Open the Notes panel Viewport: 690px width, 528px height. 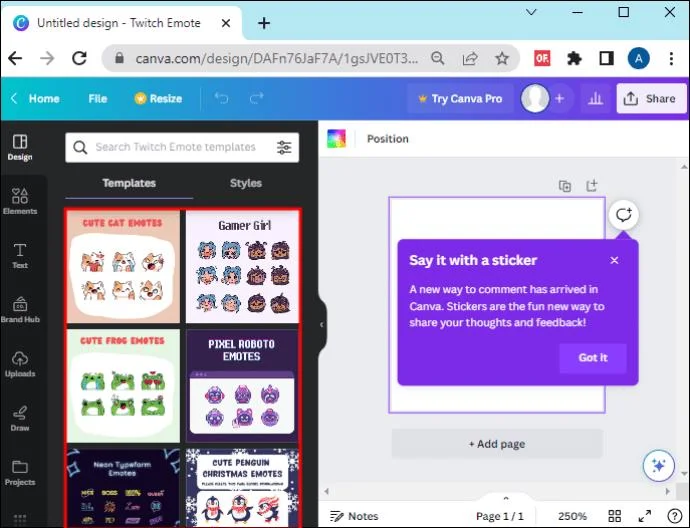click(x=355, y=516)
